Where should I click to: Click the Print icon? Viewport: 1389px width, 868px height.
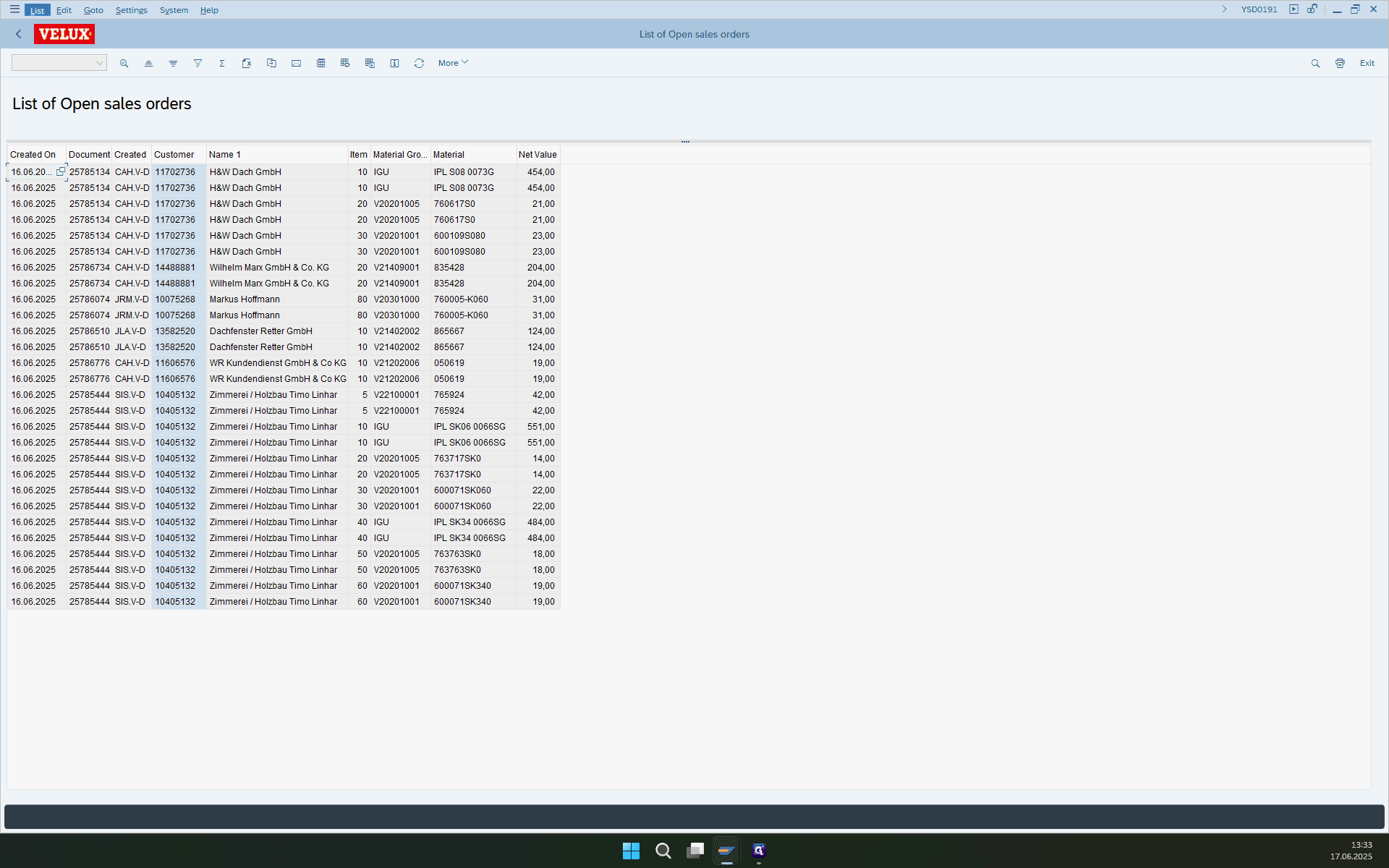tap(1340, 64)
